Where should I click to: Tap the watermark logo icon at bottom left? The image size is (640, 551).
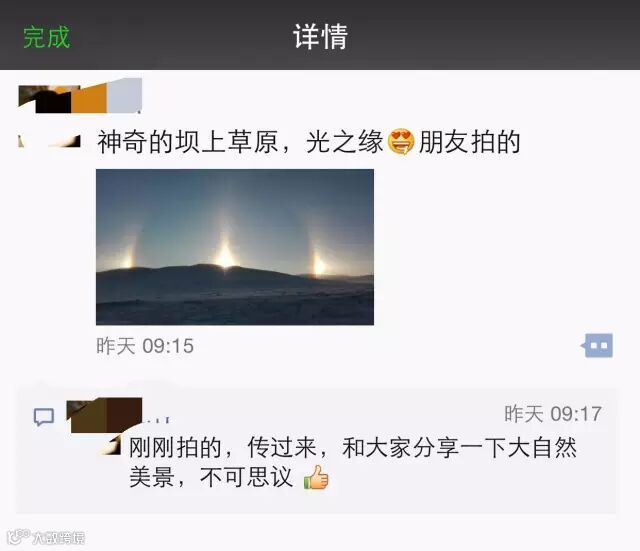(18, 537)
